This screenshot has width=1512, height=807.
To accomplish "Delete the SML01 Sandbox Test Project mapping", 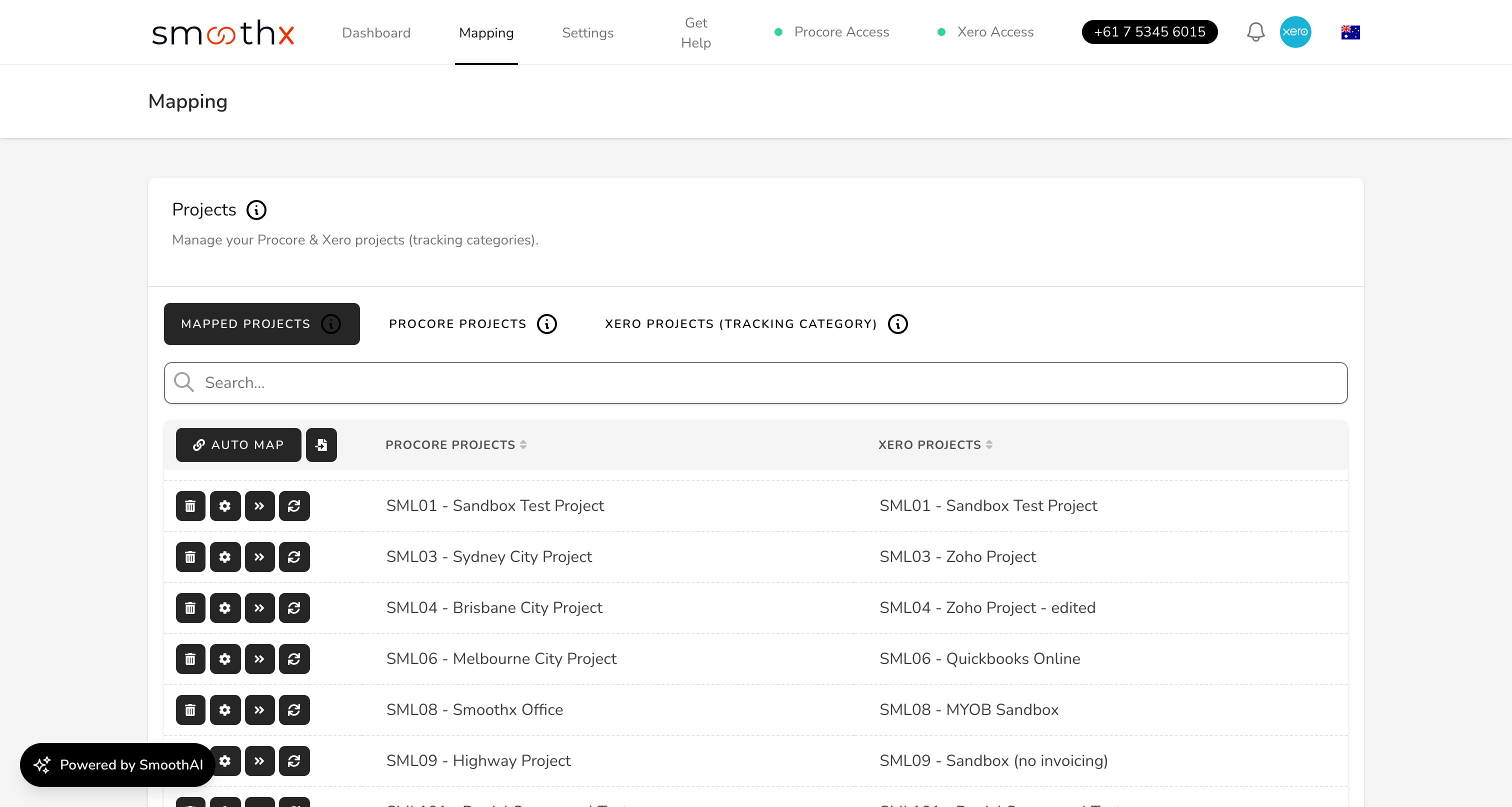I will pos(190,506).
